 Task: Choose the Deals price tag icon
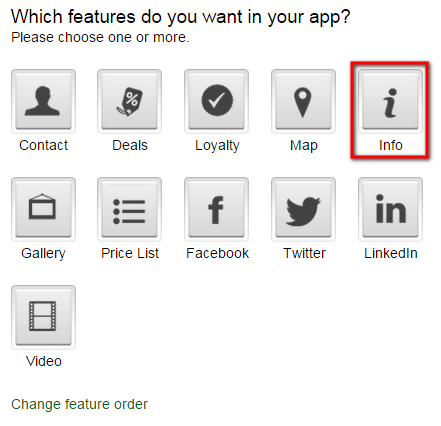pyautogui.click(x=130, y=101)
